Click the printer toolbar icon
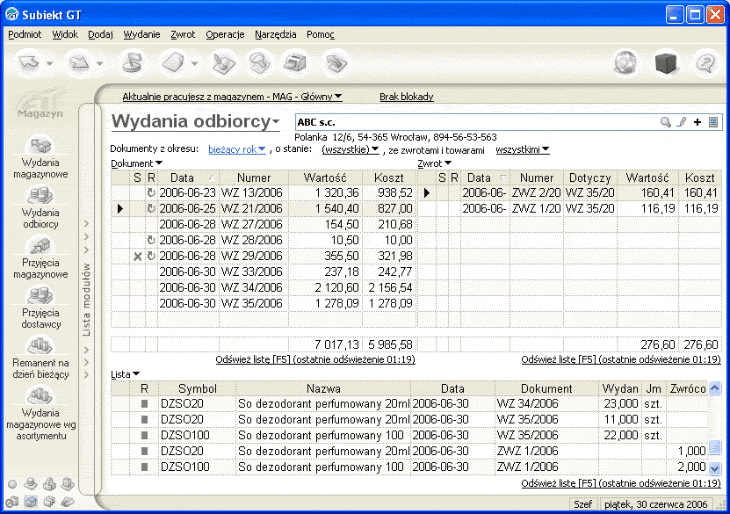 click(x=295, y=63)
